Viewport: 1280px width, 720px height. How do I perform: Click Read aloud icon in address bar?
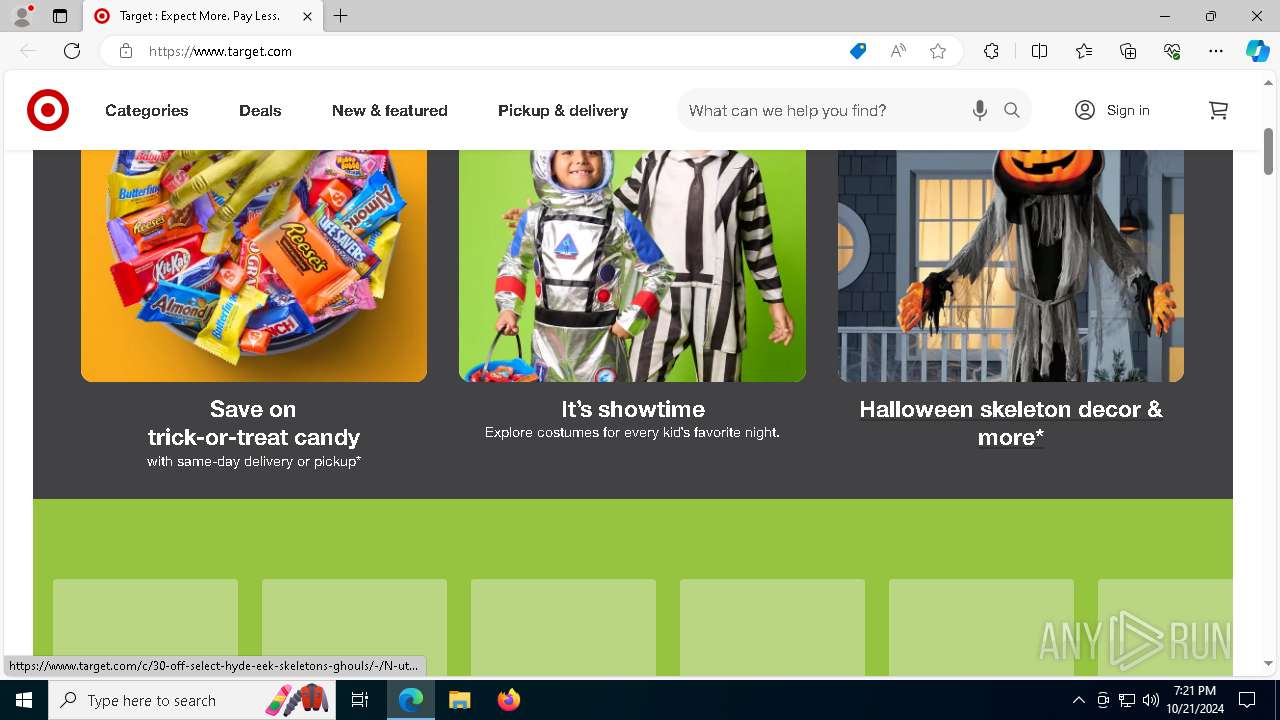point(898,51)
